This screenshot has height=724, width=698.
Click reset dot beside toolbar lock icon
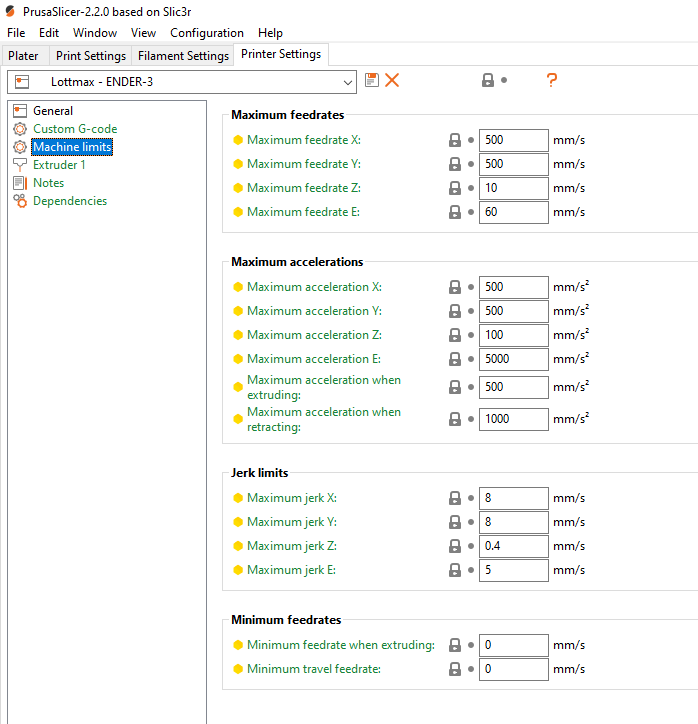click(504, 80)
